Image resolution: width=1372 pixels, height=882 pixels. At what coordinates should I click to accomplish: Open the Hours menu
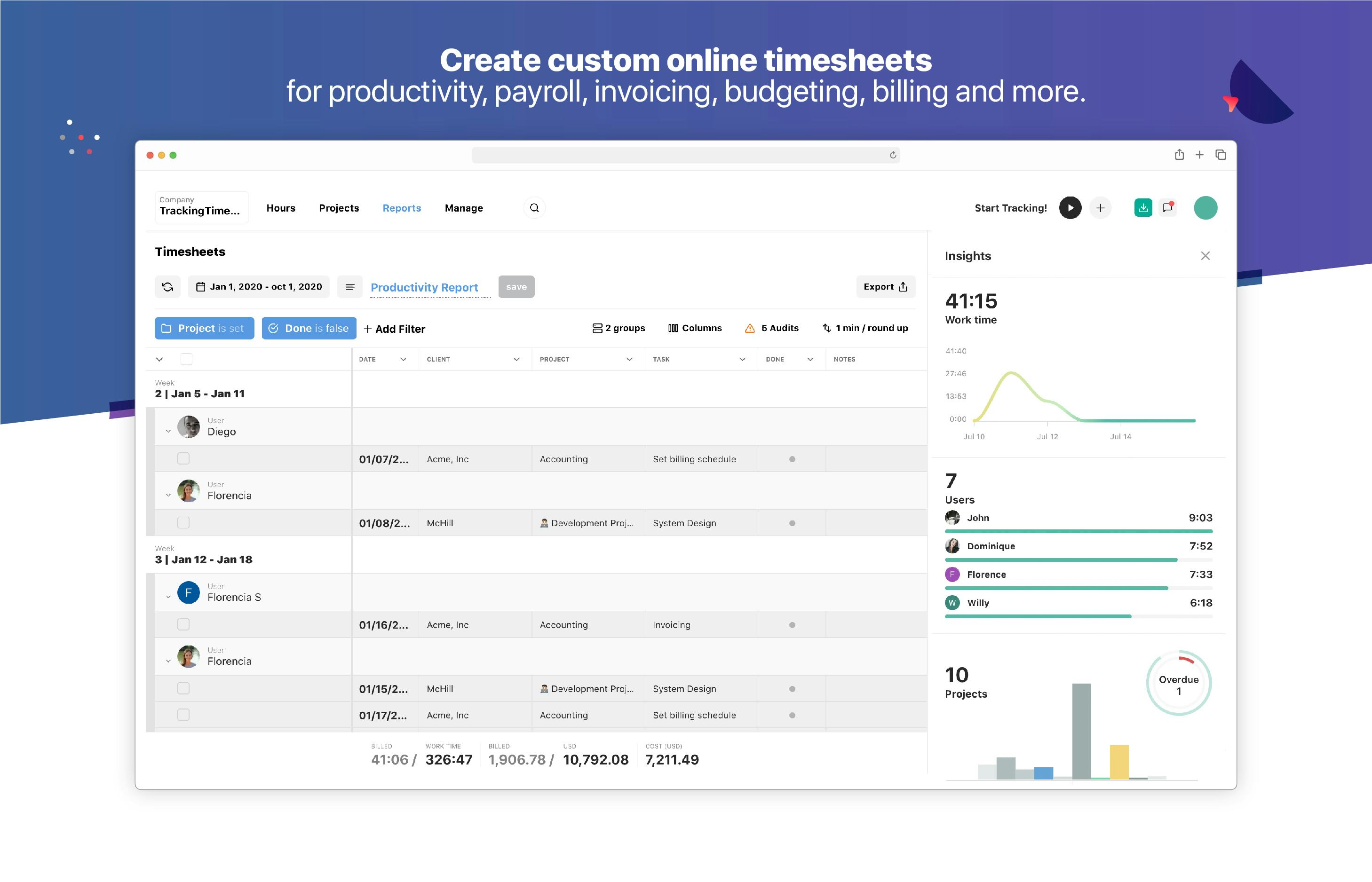click(x=281, y=208)
